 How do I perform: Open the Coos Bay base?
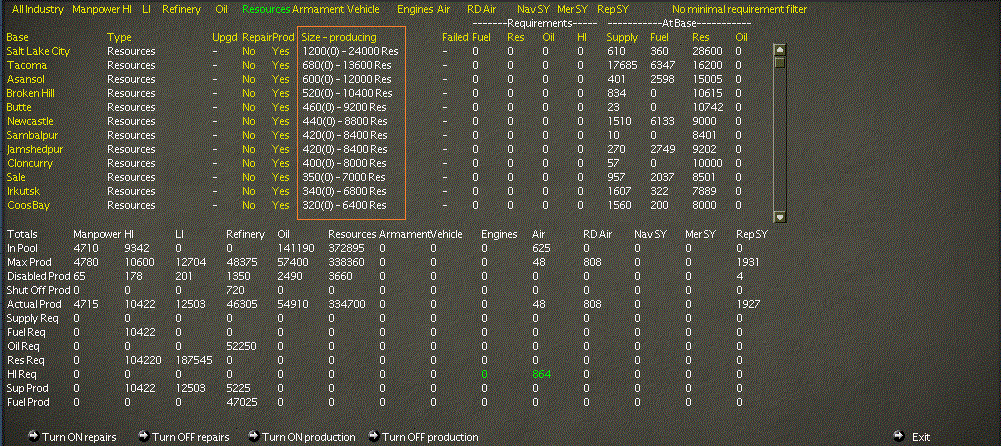click(28, 205)
